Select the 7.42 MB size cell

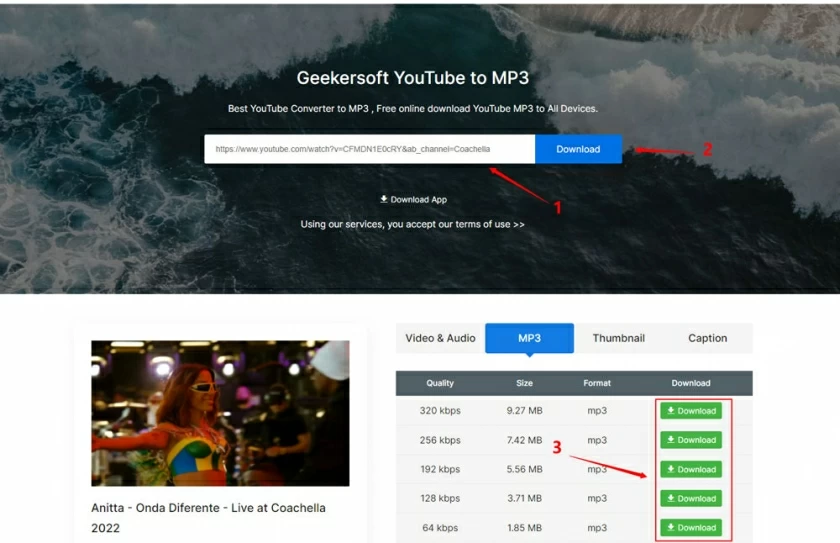[x=524, y=440]
